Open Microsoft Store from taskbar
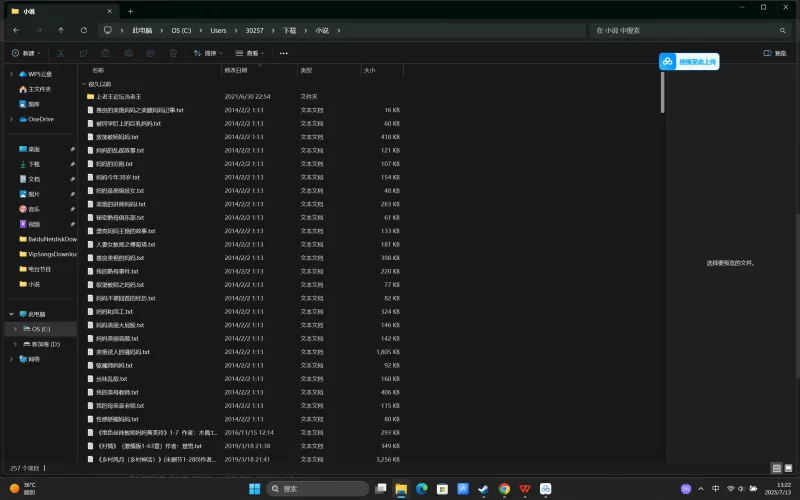Image resolution: width=800 pixels, height=500 pixels. (442, 489)
